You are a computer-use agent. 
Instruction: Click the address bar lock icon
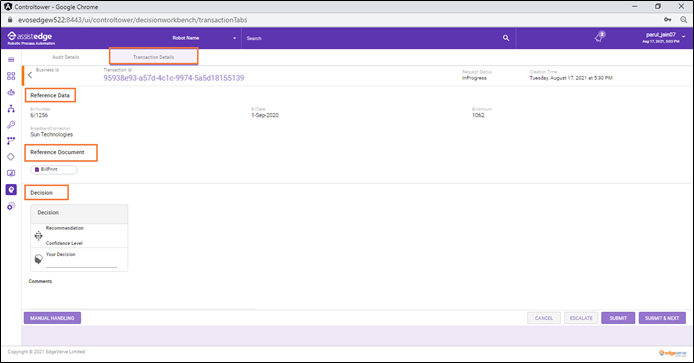click(10, 19)
